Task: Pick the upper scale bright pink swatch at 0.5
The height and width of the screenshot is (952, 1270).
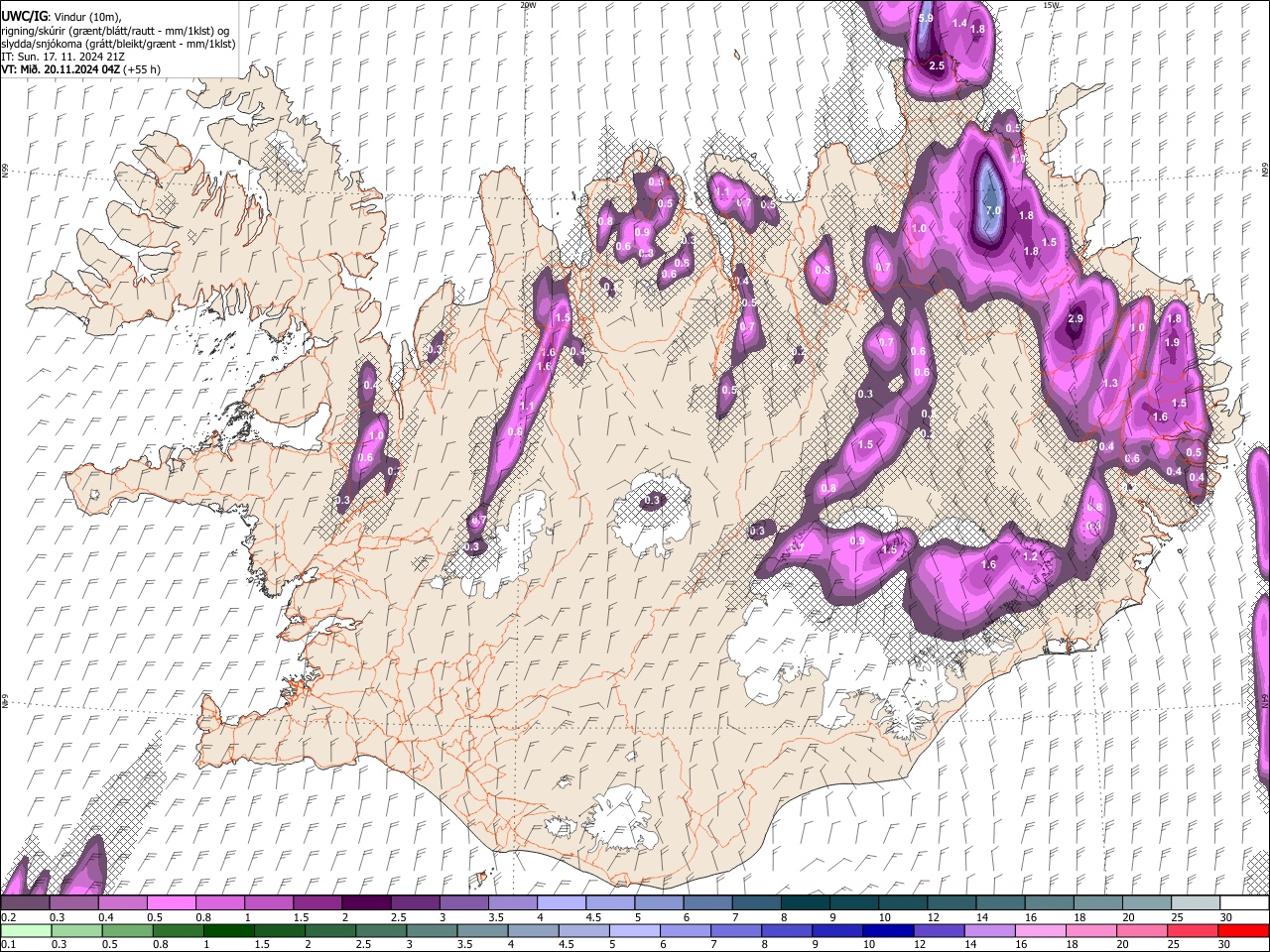Action: click(171, 903)
